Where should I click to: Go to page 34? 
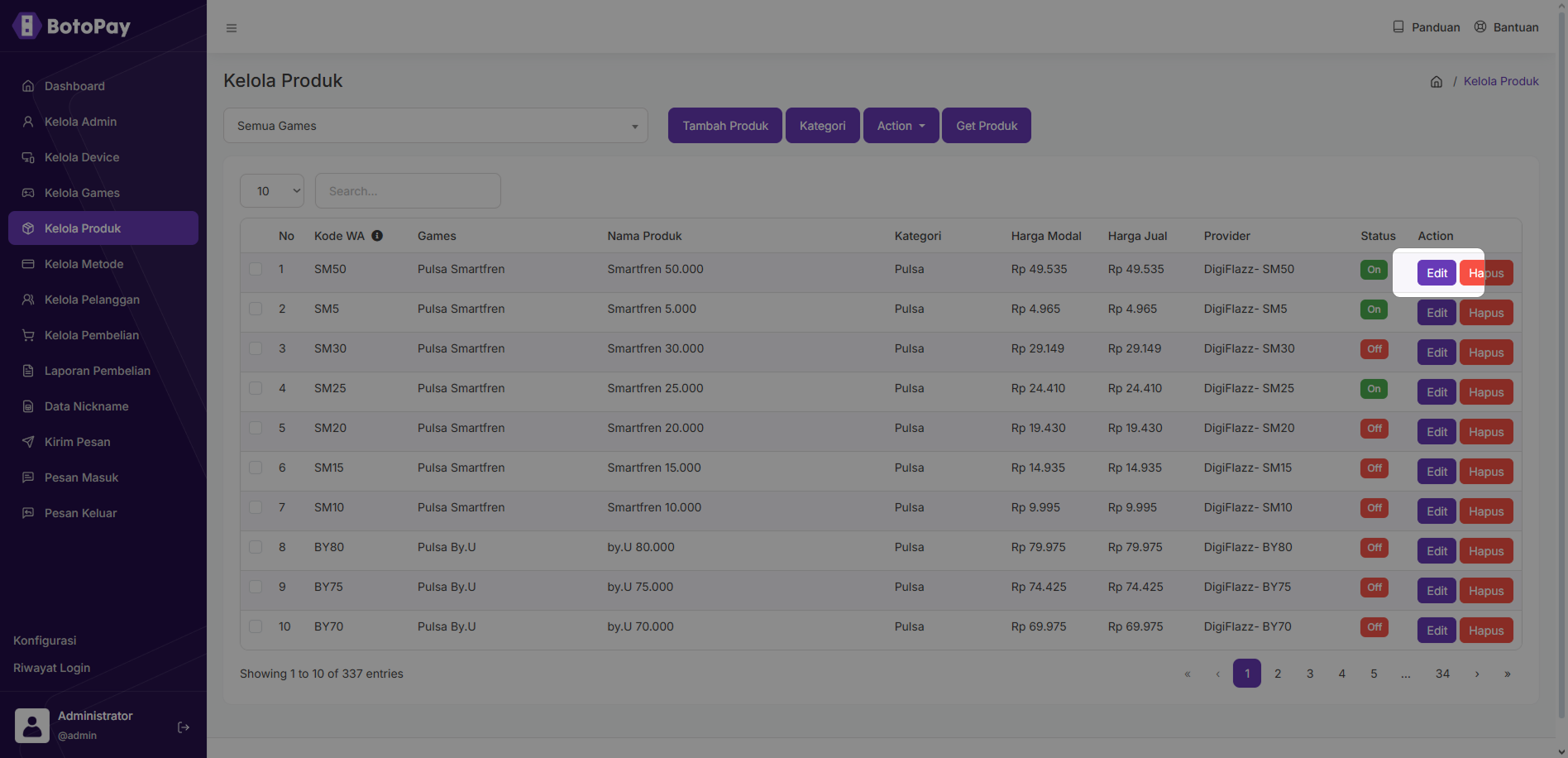click(1442, 674)
